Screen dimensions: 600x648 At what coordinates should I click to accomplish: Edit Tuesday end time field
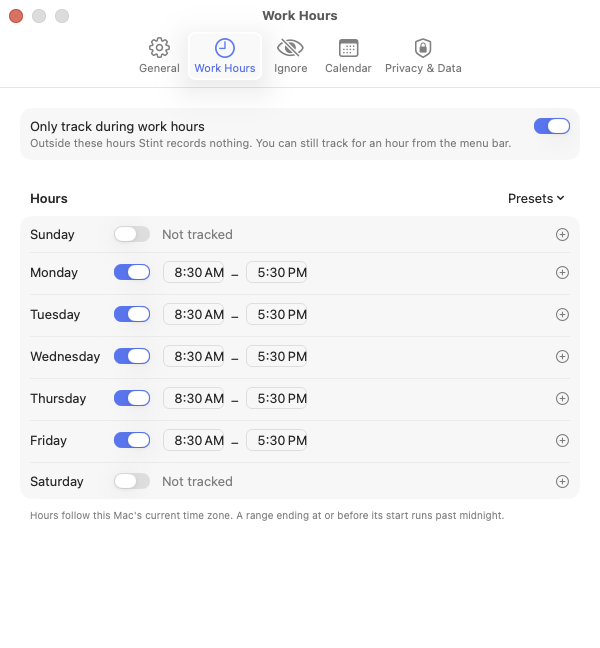coord(276,314)
